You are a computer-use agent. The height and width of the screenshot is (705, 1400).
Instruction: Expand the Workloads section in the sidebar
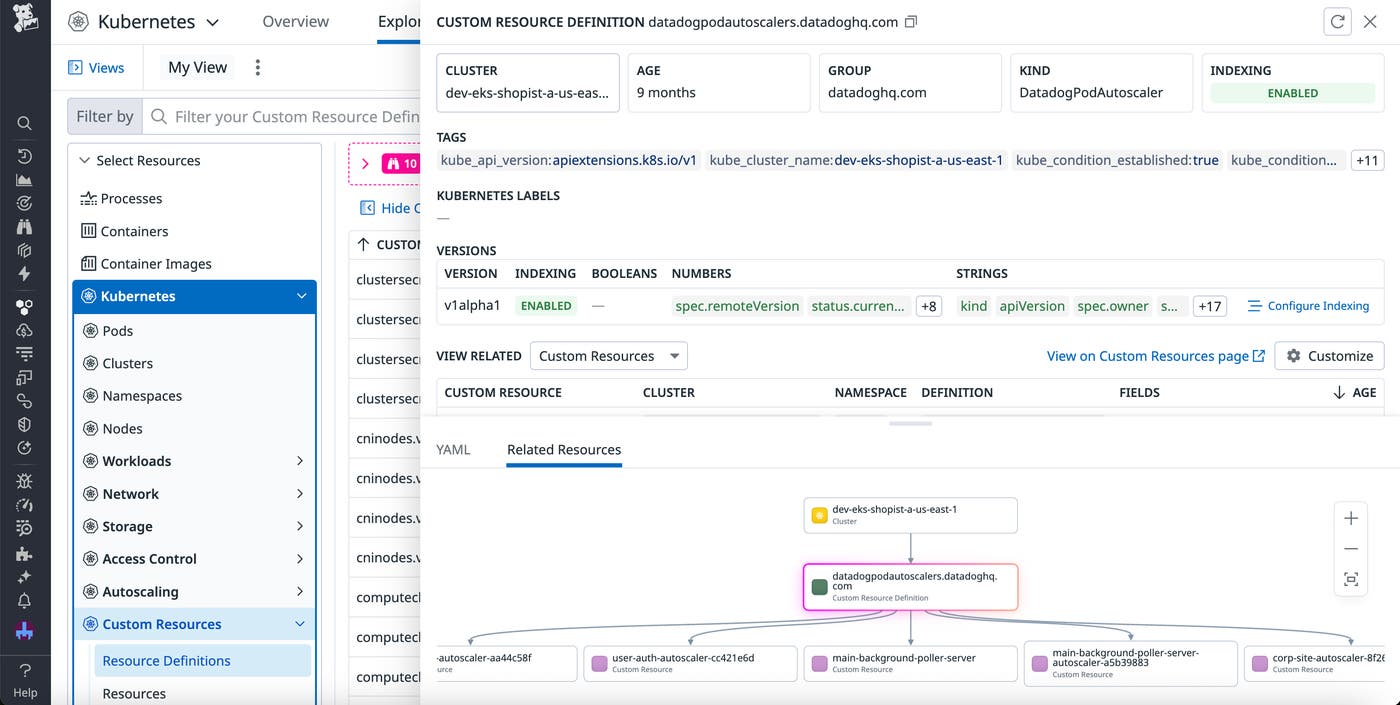(299, 460)
